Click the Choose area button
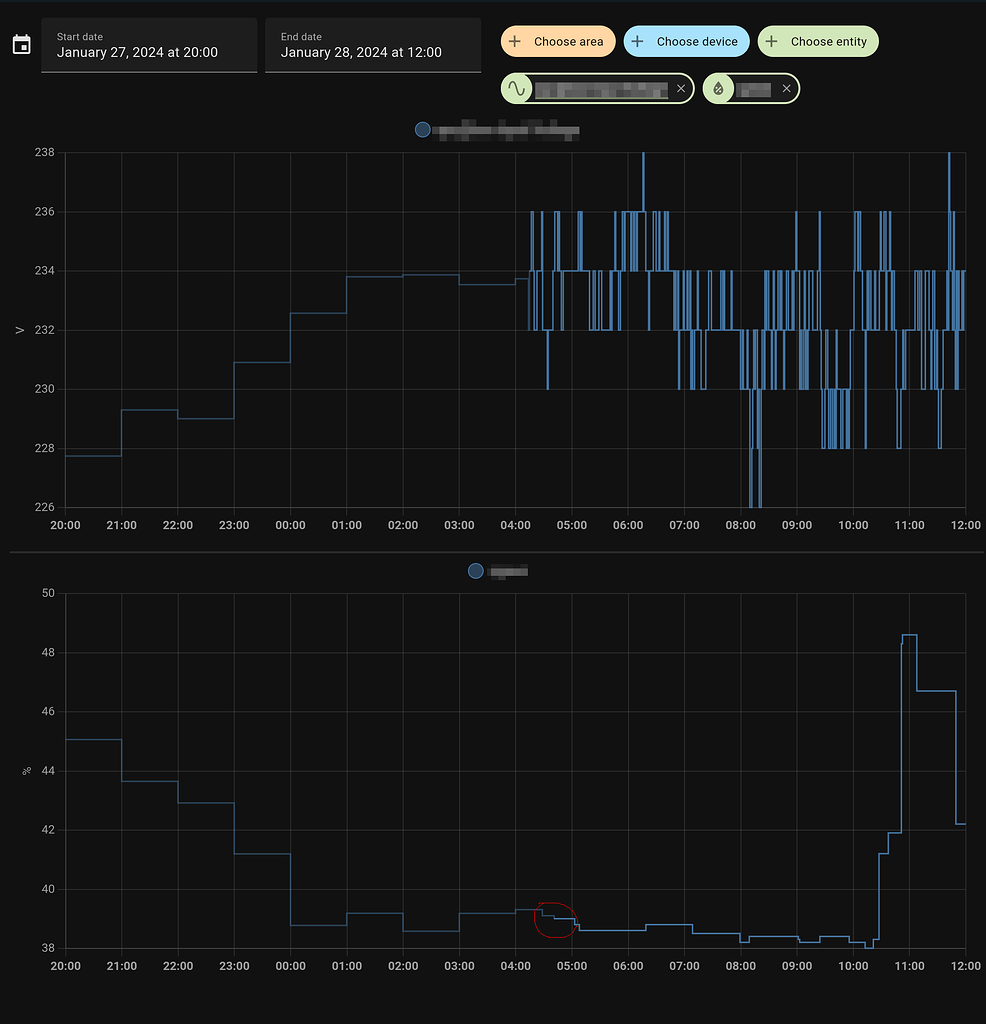The height and width of the screenshot is (1024, 986). 558,41
